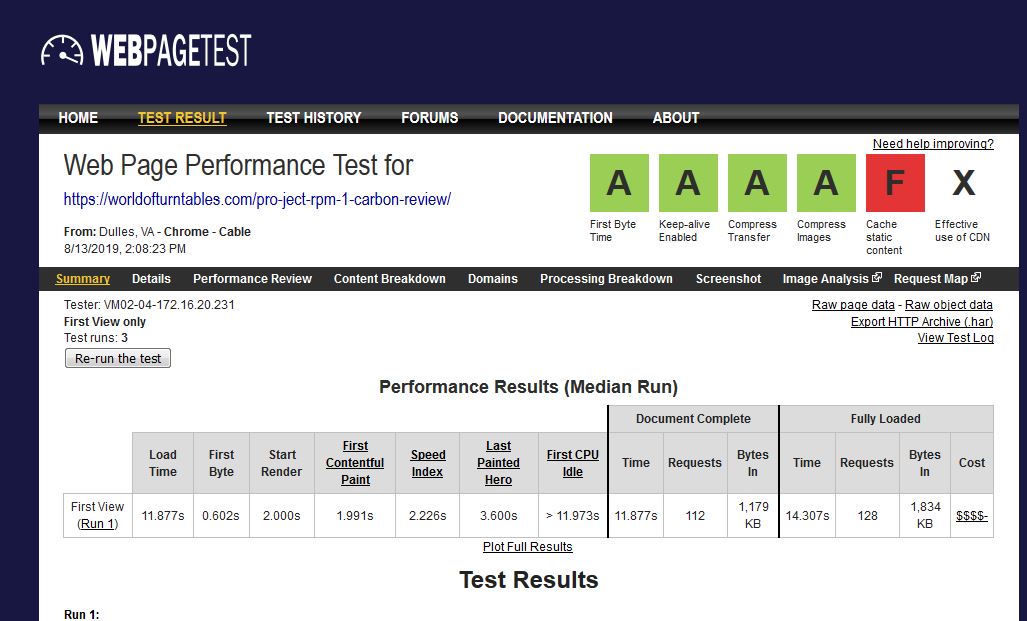1027x621 pixels.
Task: Click the Effective use of CDN X grade
Action: point(963,184)
